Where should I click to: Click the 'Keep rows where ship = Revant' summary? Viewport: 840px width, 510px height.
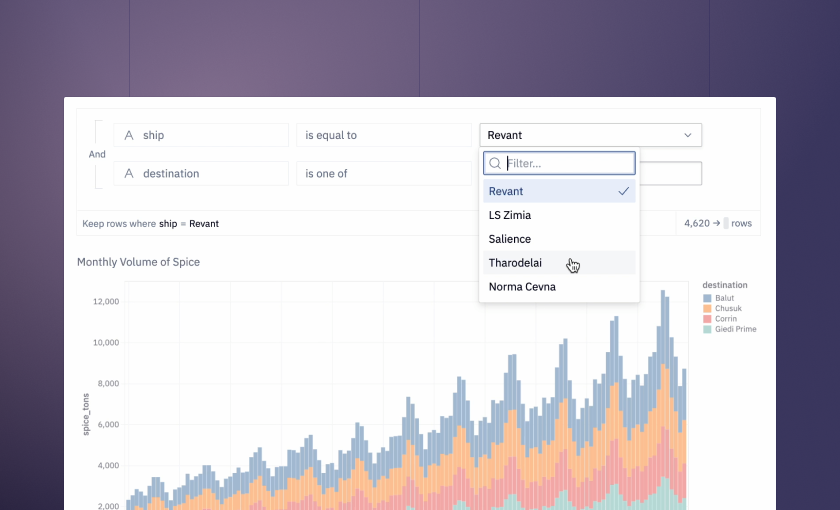click(151, 224)
